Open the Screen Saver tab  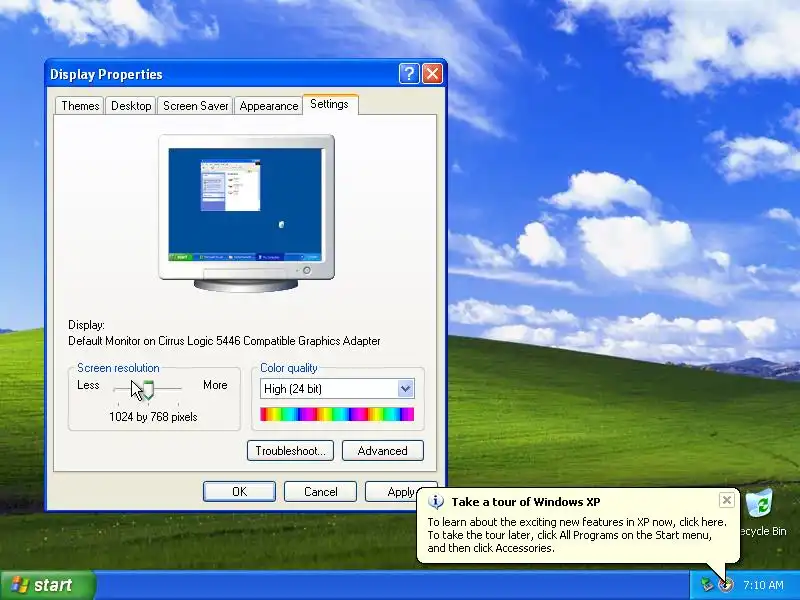pyautogui.click(x=195, y=106)
